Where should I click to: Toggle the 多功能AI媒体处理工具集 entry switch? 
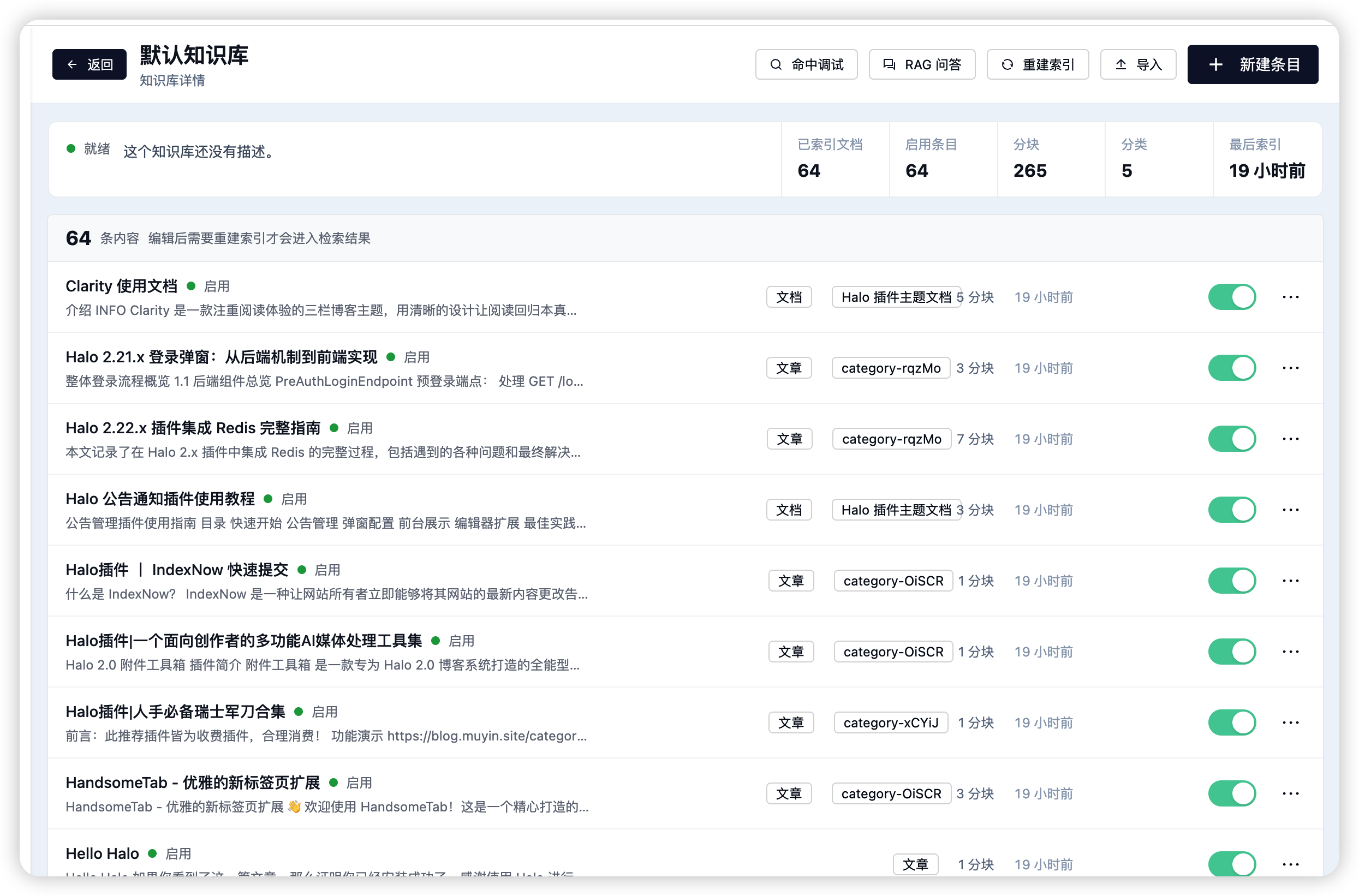1231,652
